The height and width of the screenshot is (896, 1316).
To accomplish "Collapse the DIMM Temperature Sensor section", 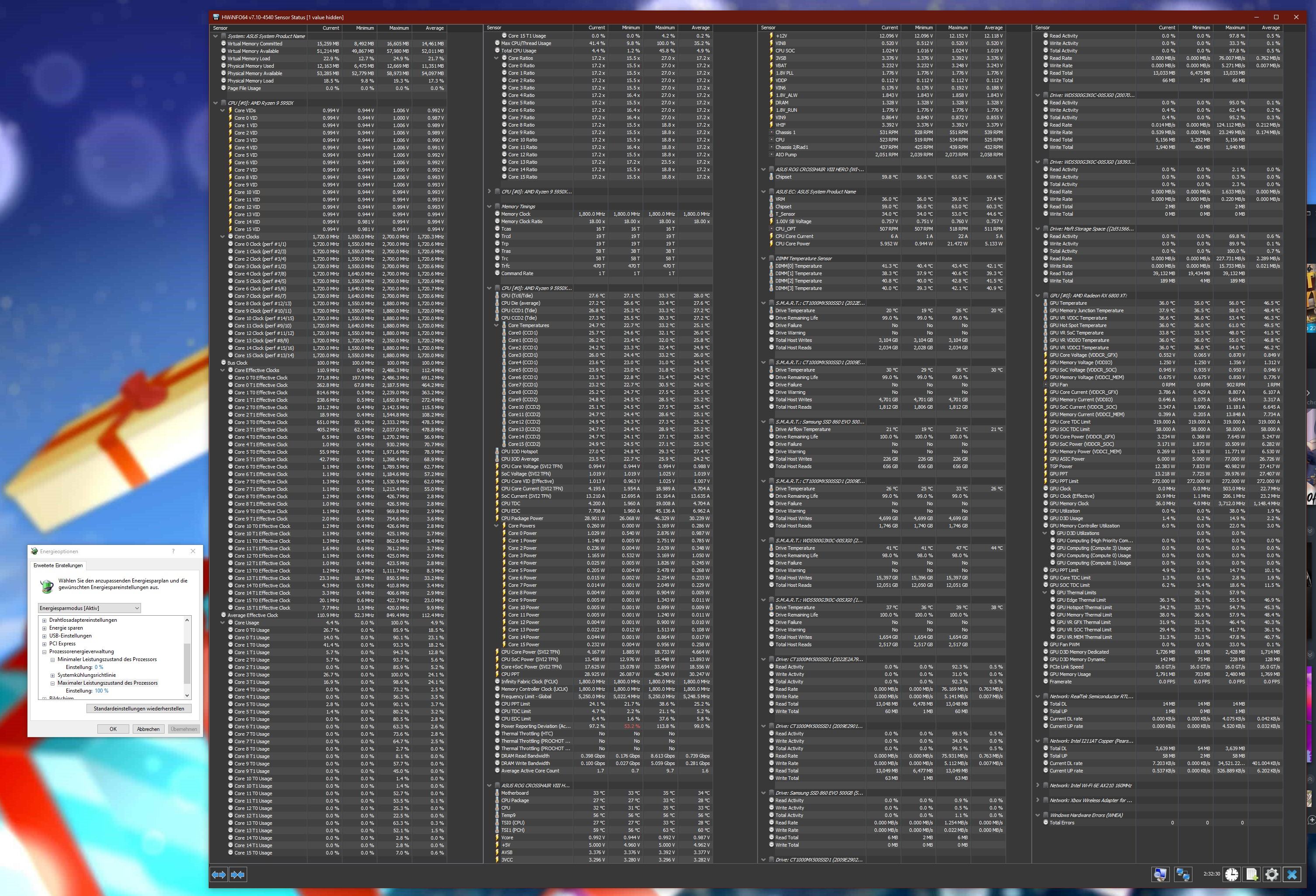I will pos(763,258).
